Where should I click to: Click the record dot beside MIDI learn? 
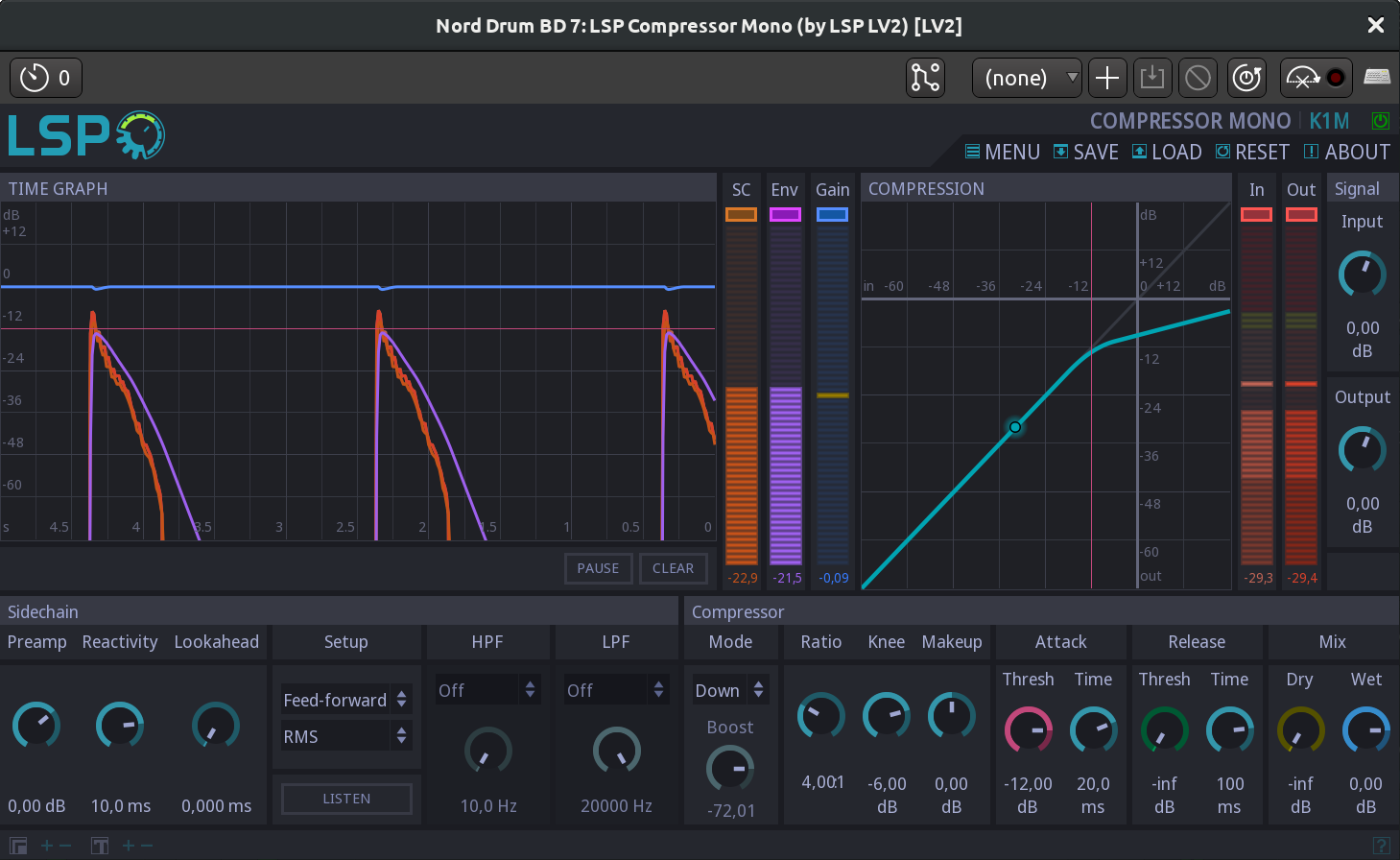coord(1336,78)
